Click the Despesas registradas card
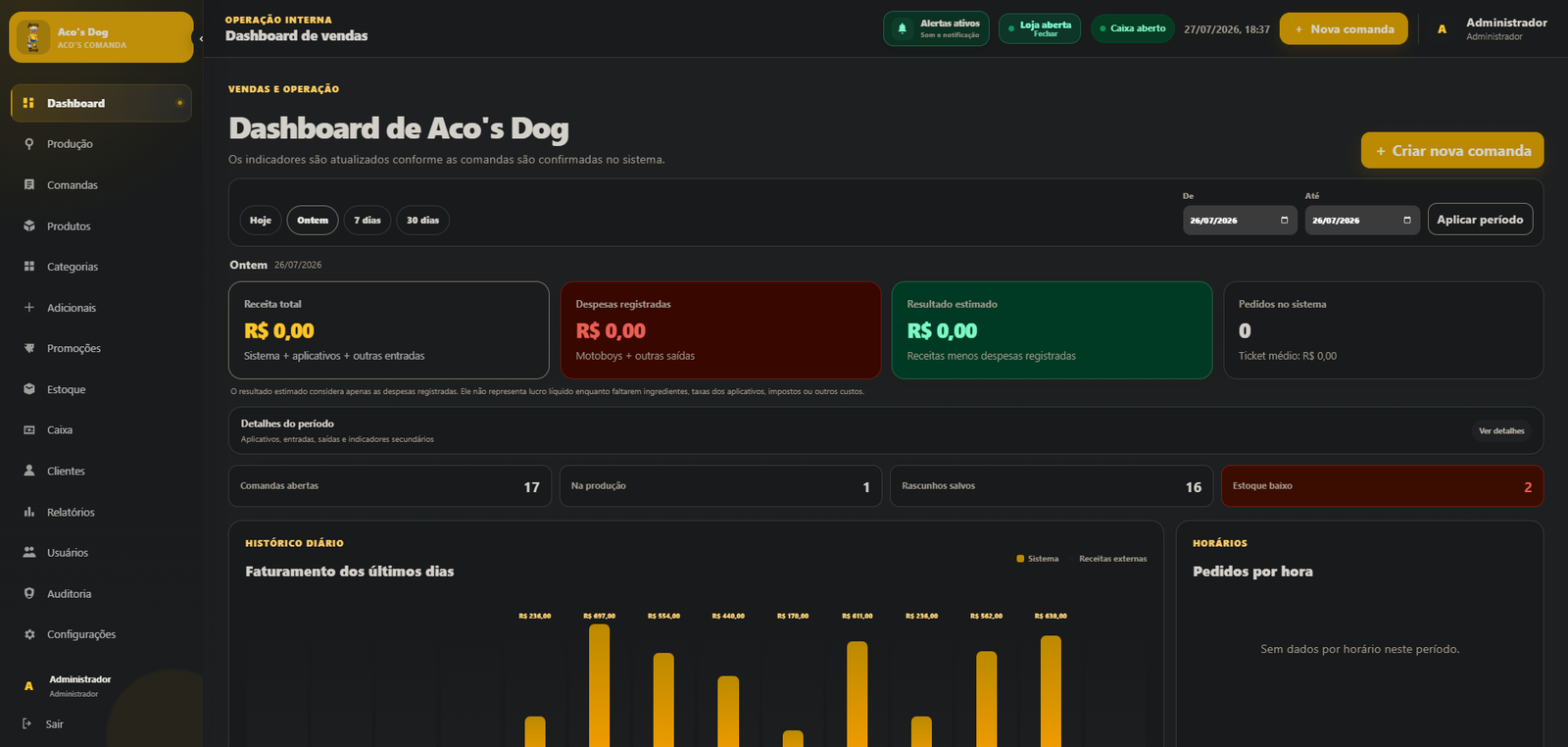 coord(720,330)
